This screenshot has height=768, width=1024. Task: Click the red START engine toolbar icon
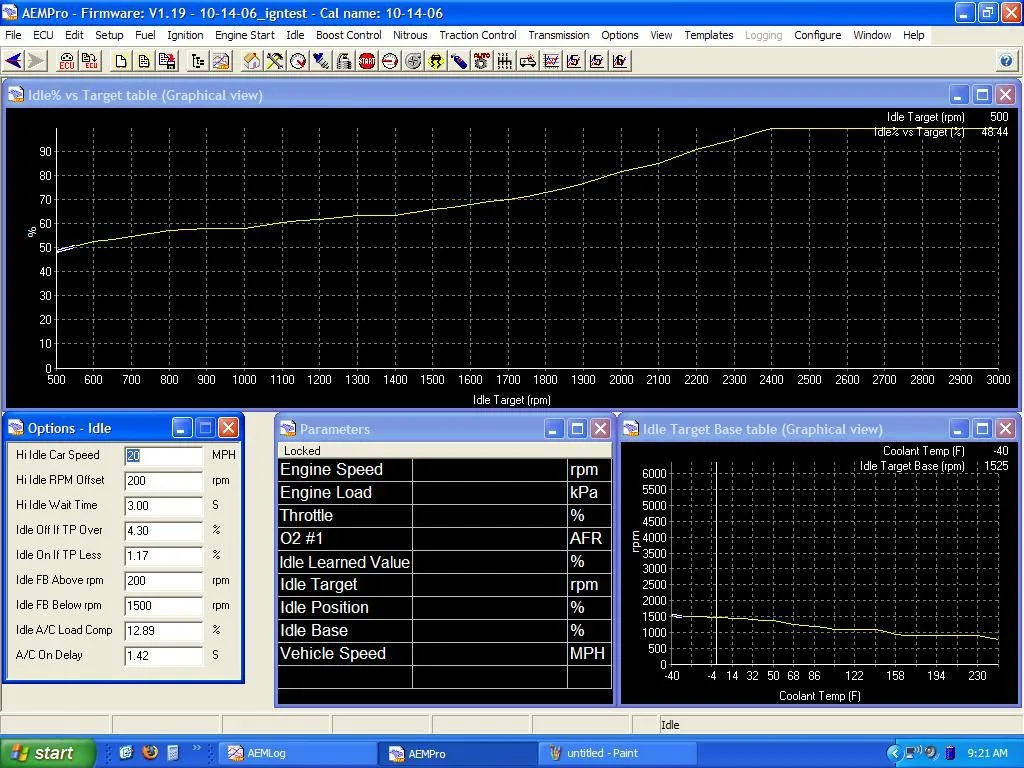[367, 61]
